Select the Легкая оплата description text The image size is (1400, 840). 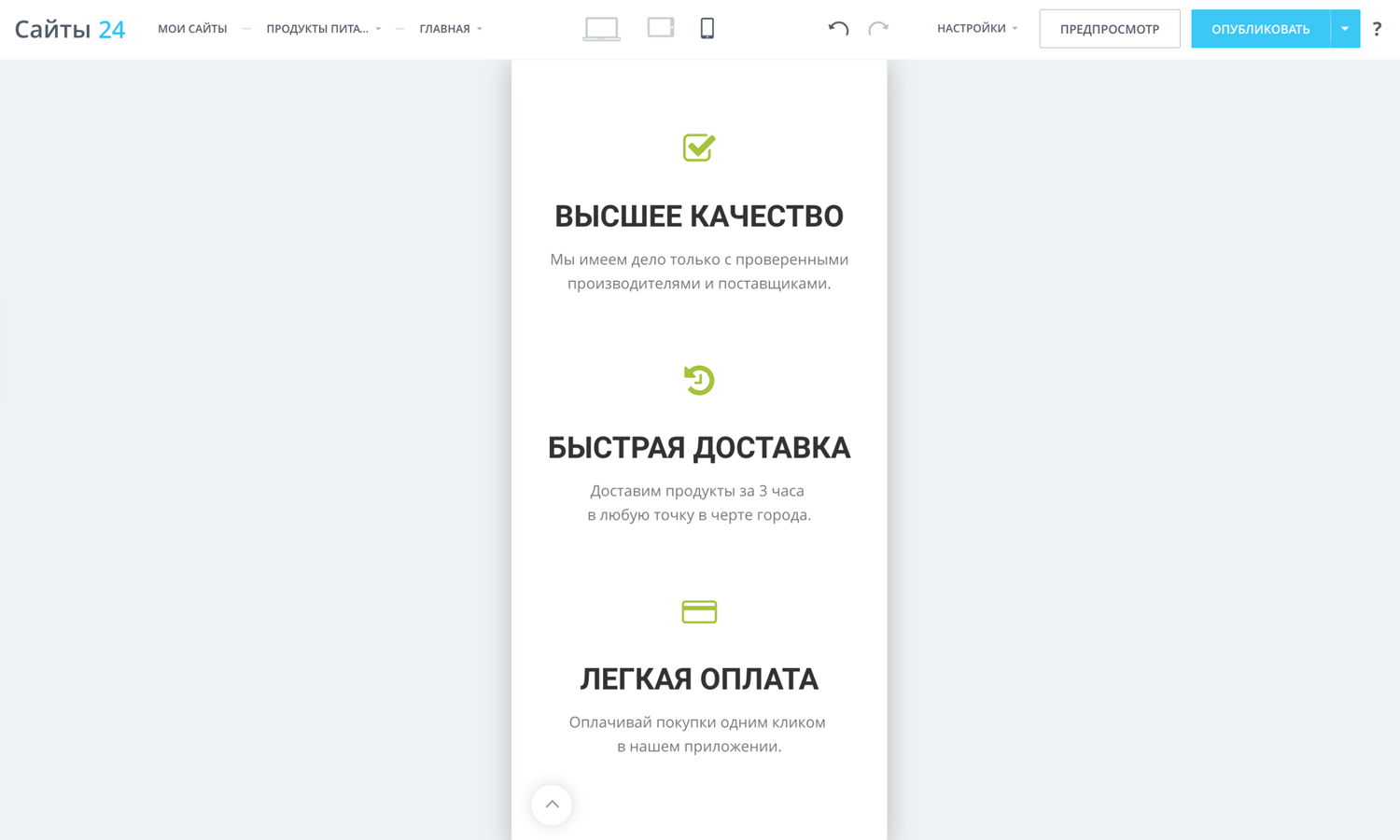pyautogui.click(x=698, y=734)
